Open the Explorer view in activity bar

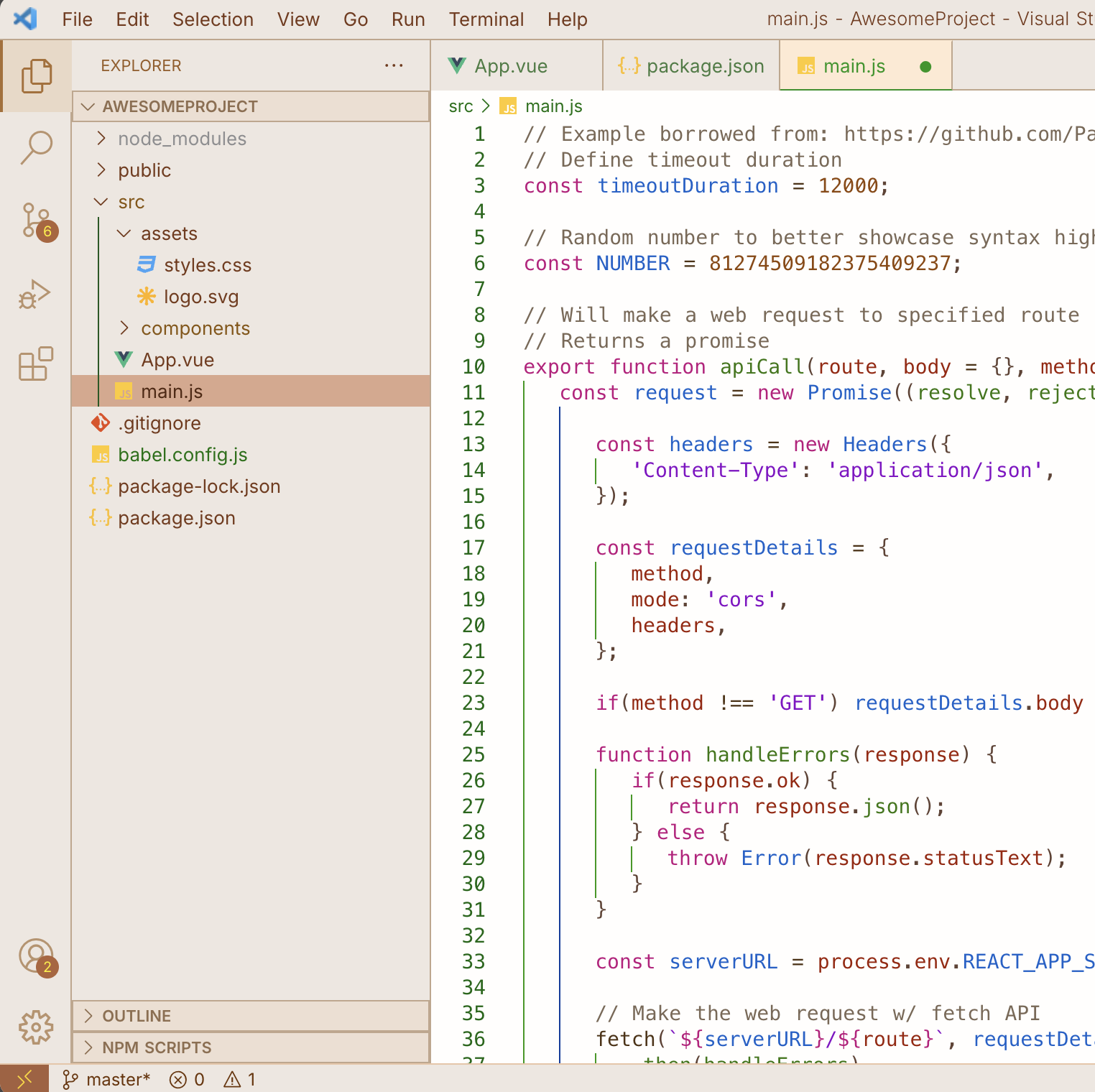tap(36, 76)
